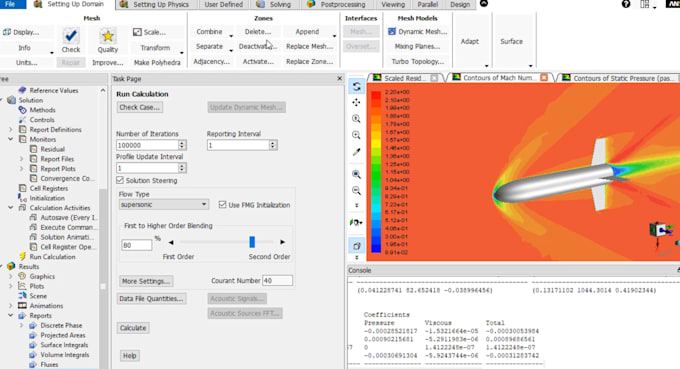Click the blending slider handle
This screenshot has height=369, width=680.
252,242
